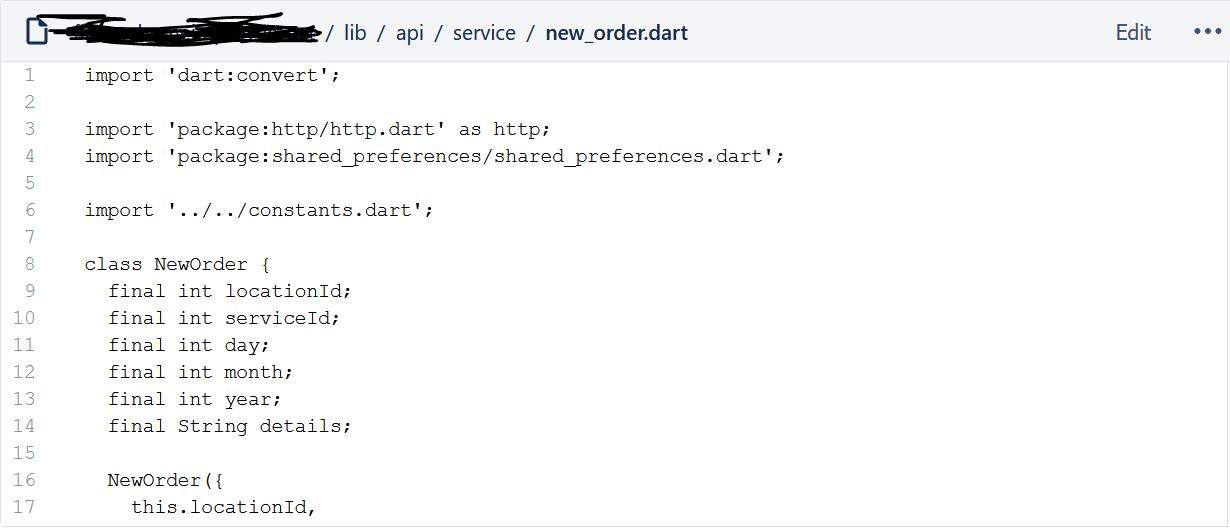Click the Edit button
This screenshot has height=528, width=1230.
[x=1133, y=32]
